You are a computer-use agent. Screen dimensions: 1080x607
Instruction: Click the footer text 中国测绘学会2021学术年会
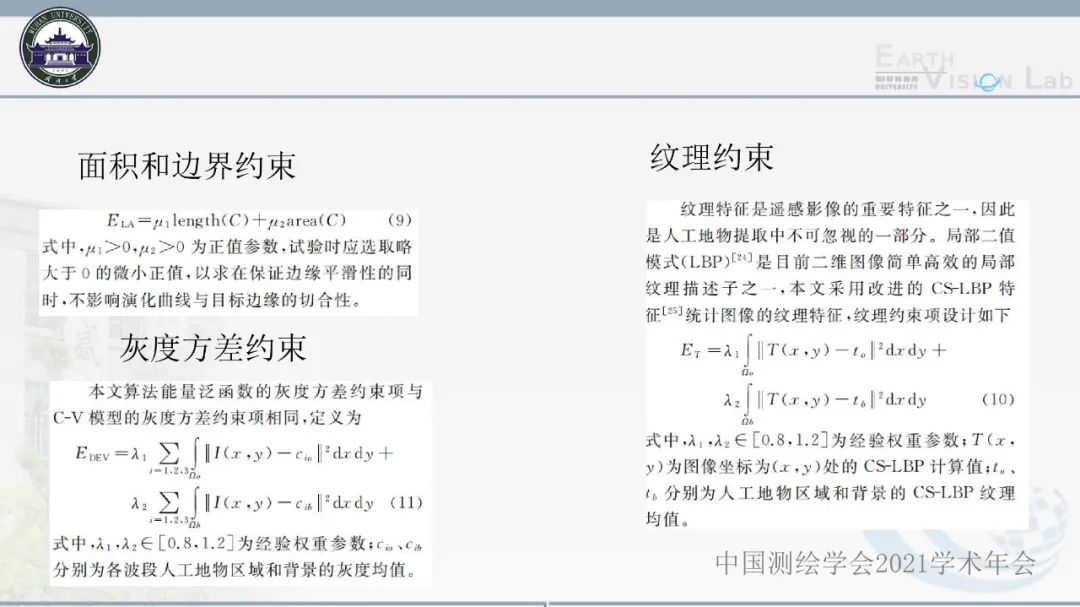tap(874, 564)
